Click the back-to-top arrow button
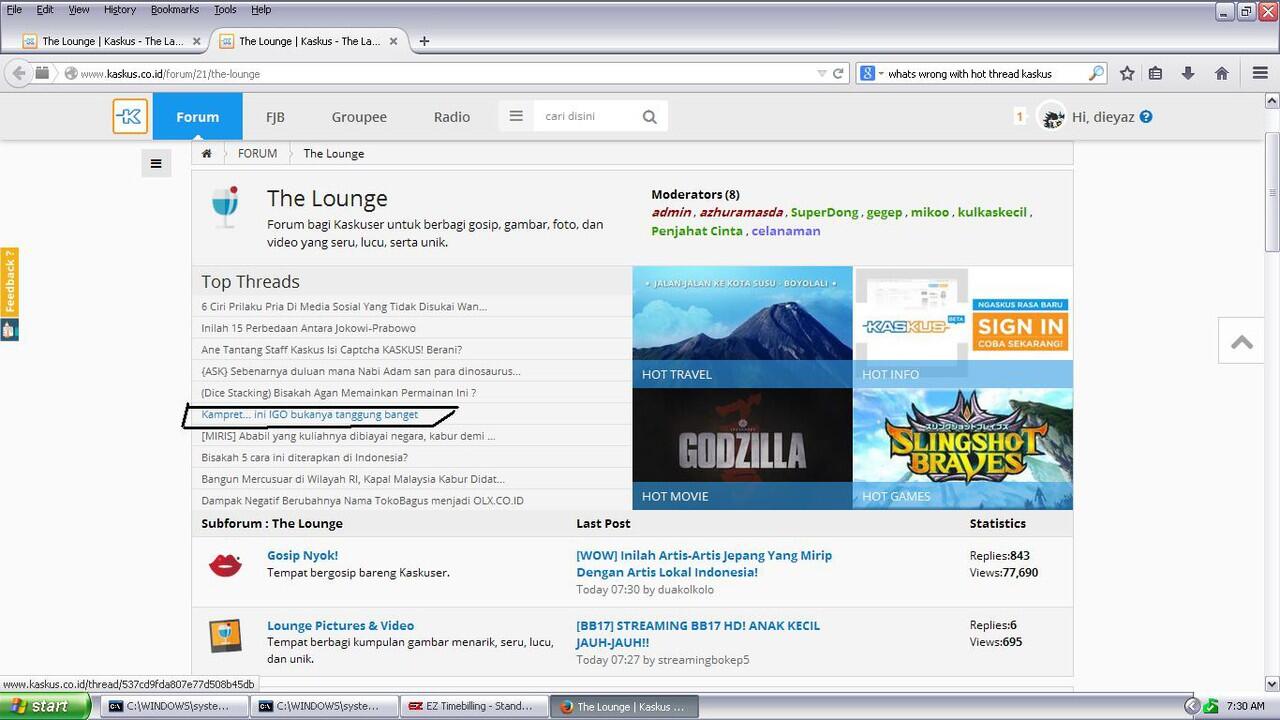The image size is (1280, 720). [1242, 342]
